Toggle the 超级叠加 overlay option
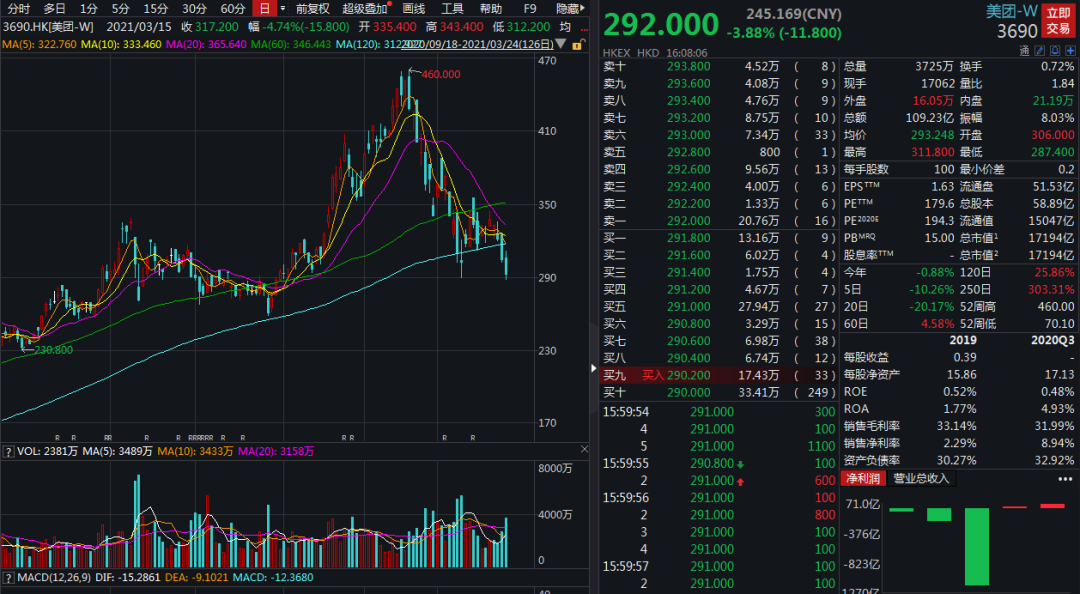The image size is (1080, 594). [363, 8]
